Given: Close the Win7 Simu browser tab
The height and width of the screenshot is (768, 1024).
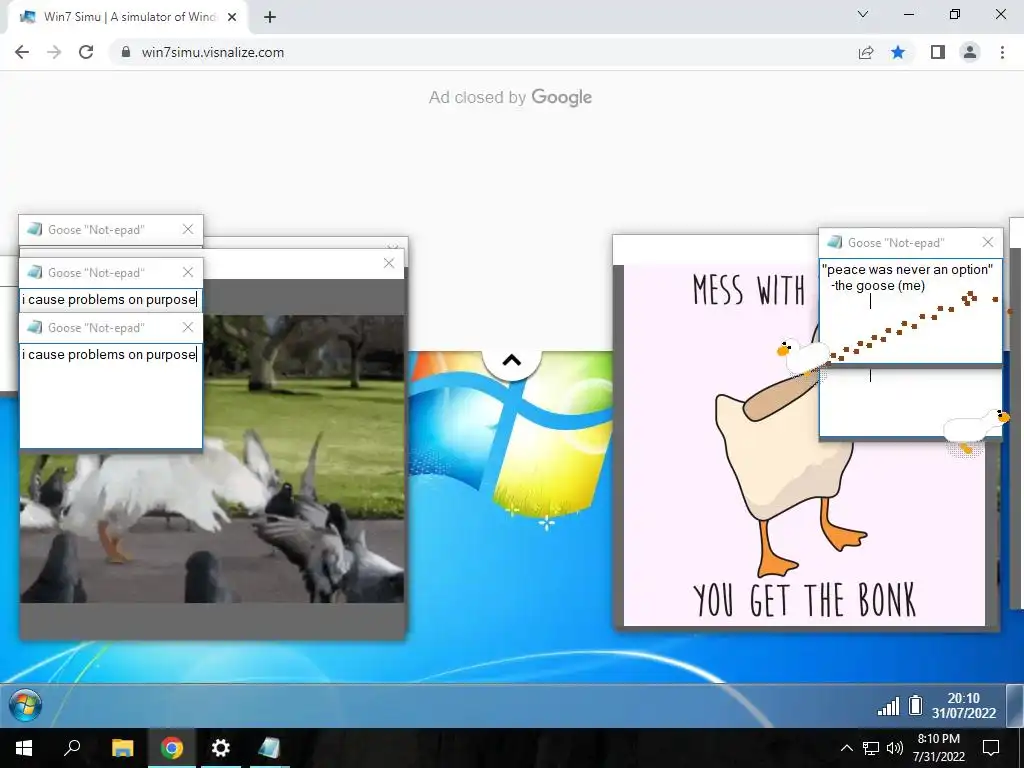Looking at the screenshot, I should tap(232, 17).
